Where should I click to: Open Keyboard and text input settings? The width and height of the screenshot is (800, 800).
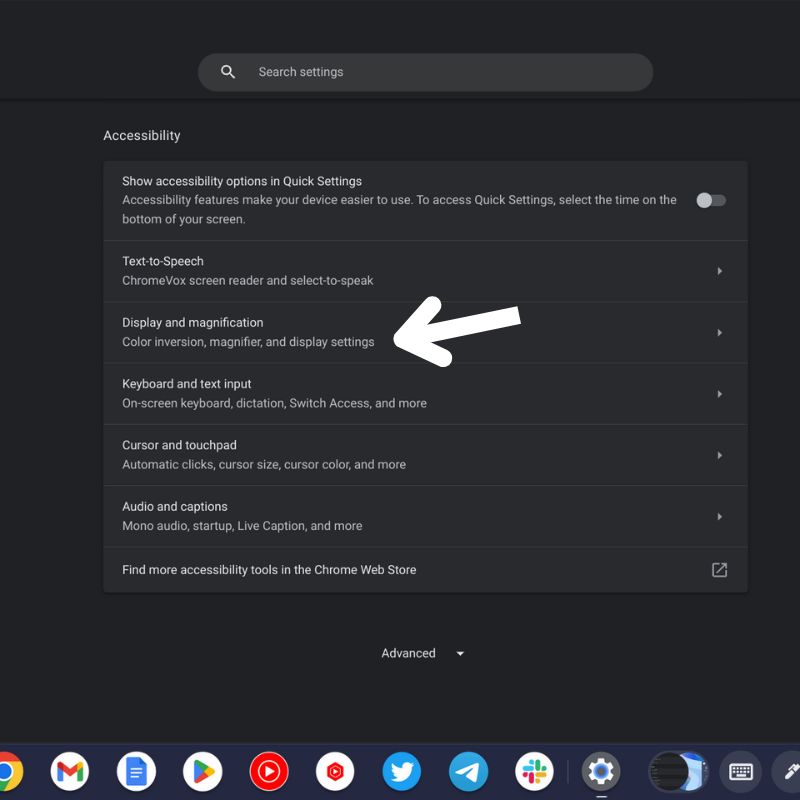tap(425, 393)
